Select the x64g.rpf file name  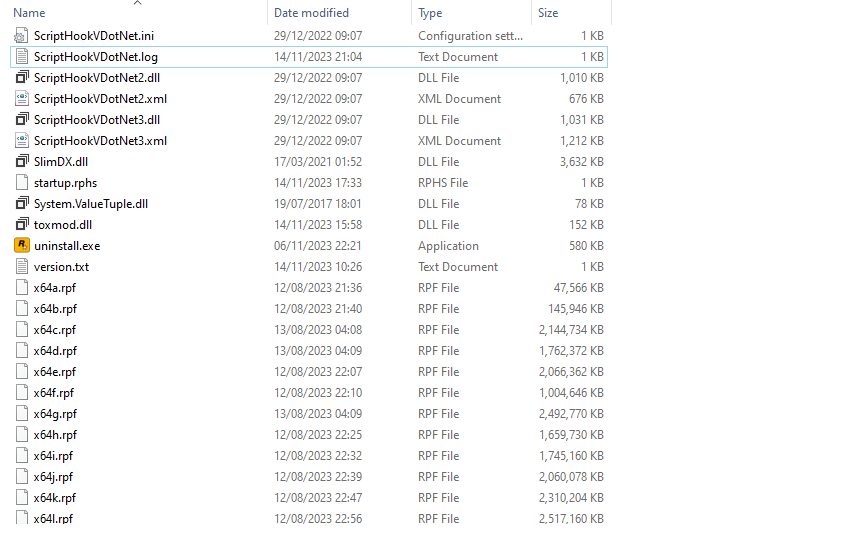coord(55,414)
